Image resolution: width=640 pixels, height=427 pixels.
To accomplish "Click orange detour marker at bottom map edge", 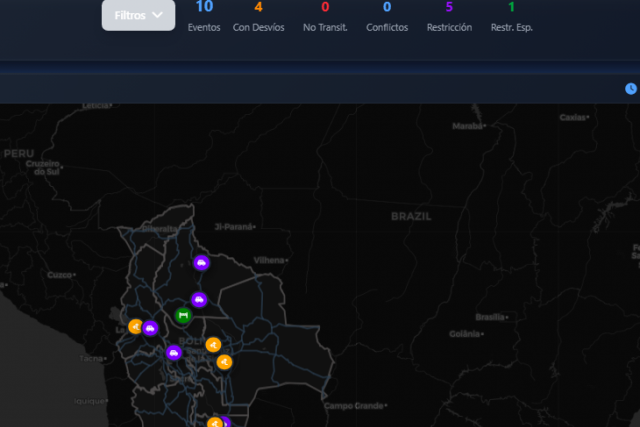I will 214,423.
